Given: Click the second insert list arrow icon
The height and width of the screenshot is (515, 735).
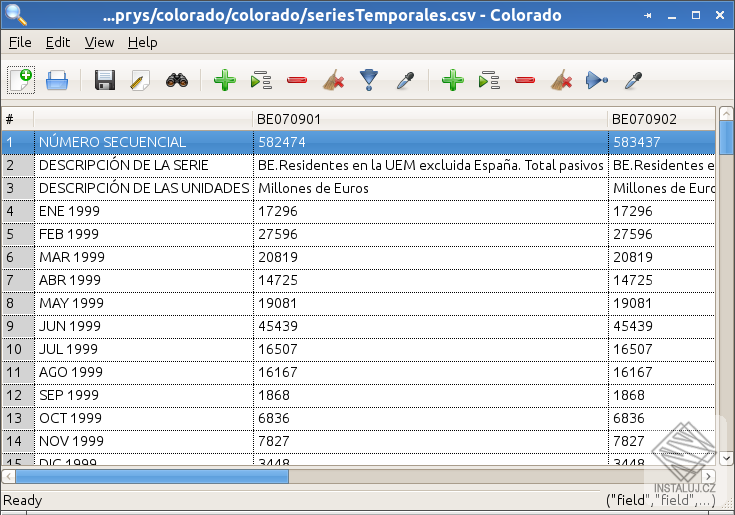Looking at the screenshot, I should click(489, 80).
